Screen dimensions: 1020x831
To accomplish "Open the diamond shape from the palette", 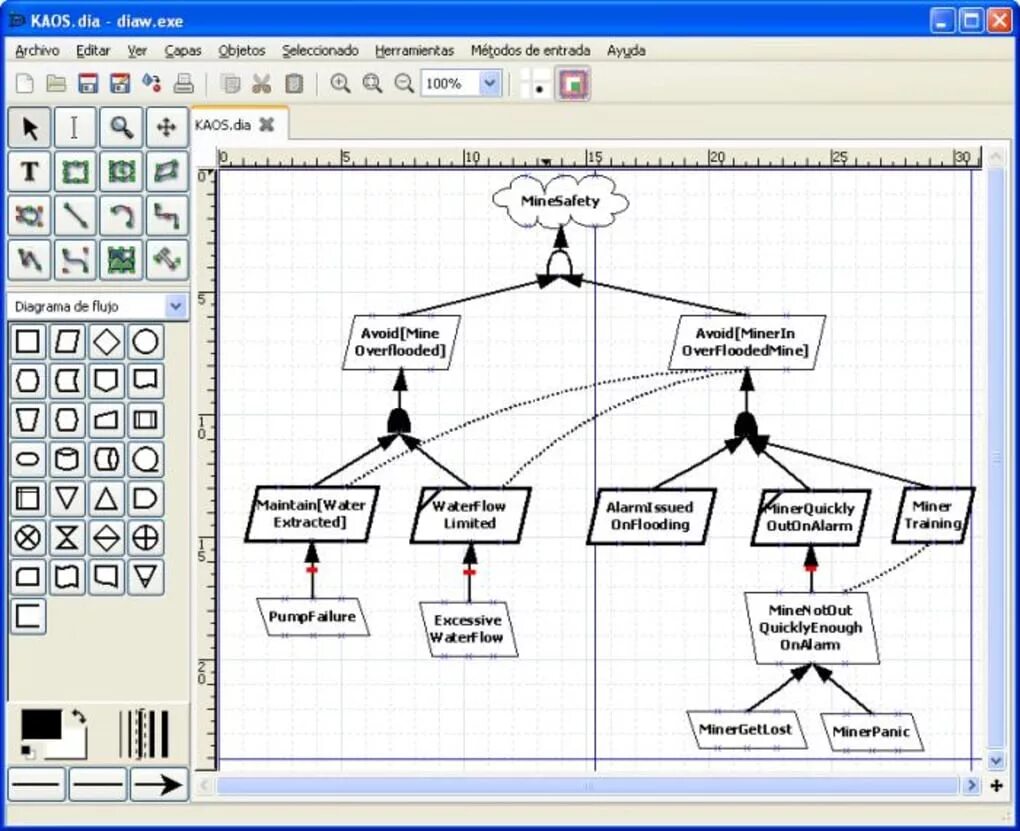I will click(107, 341).
